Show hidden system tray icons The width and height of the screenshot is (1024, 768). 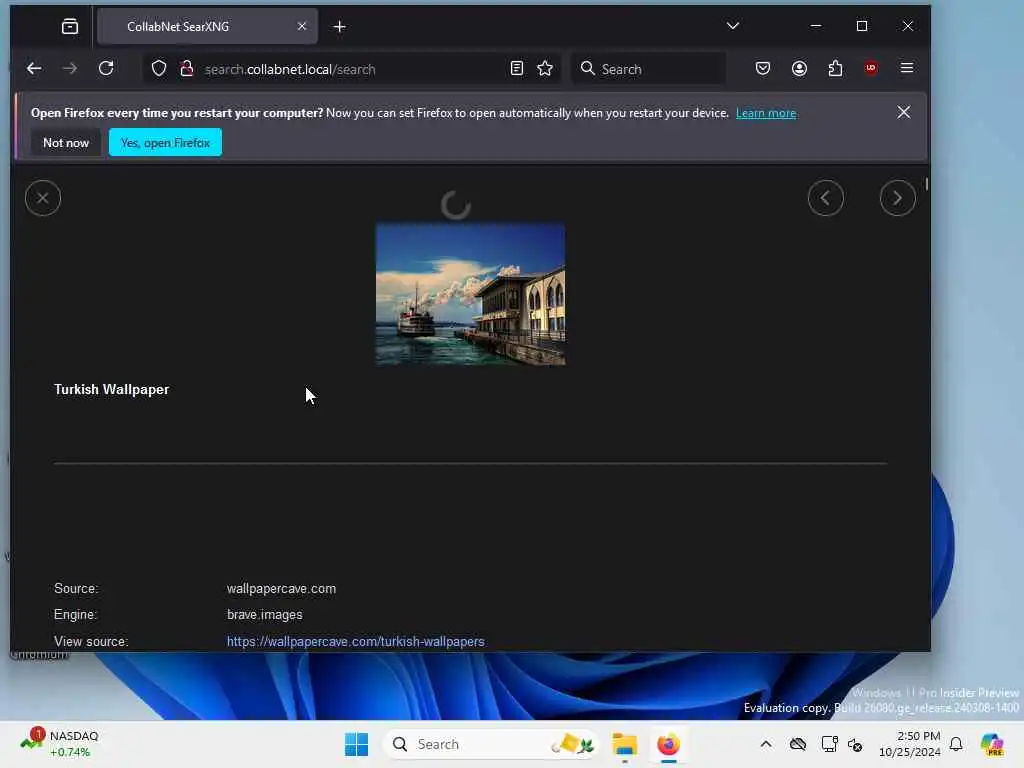pyautogui.click(x=766, y=744)
